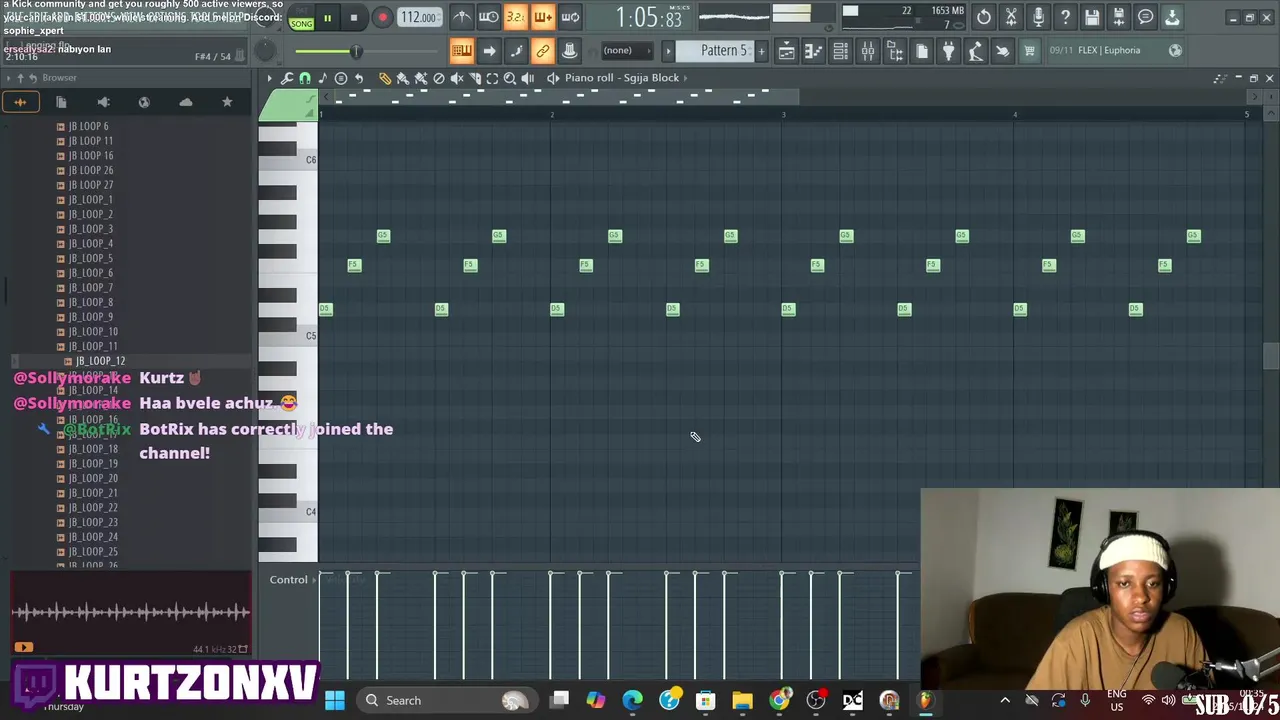Add new pattern with plus button

point(761,51)
